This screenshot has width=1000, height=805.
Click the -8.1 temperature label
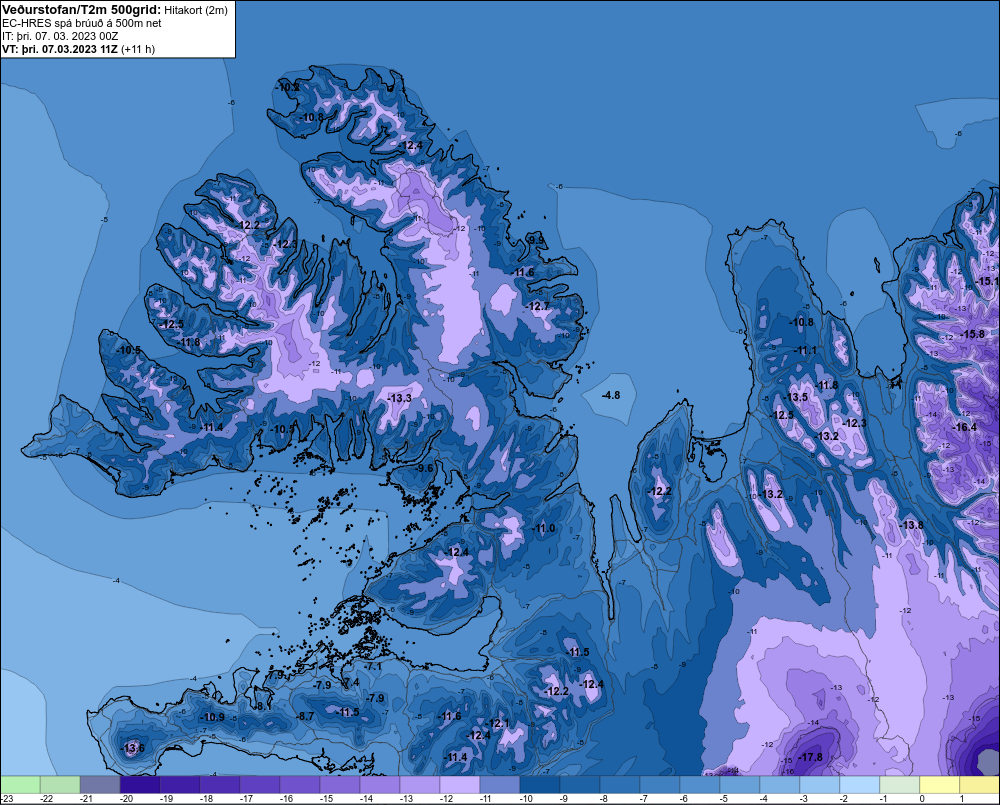(263, 706)
